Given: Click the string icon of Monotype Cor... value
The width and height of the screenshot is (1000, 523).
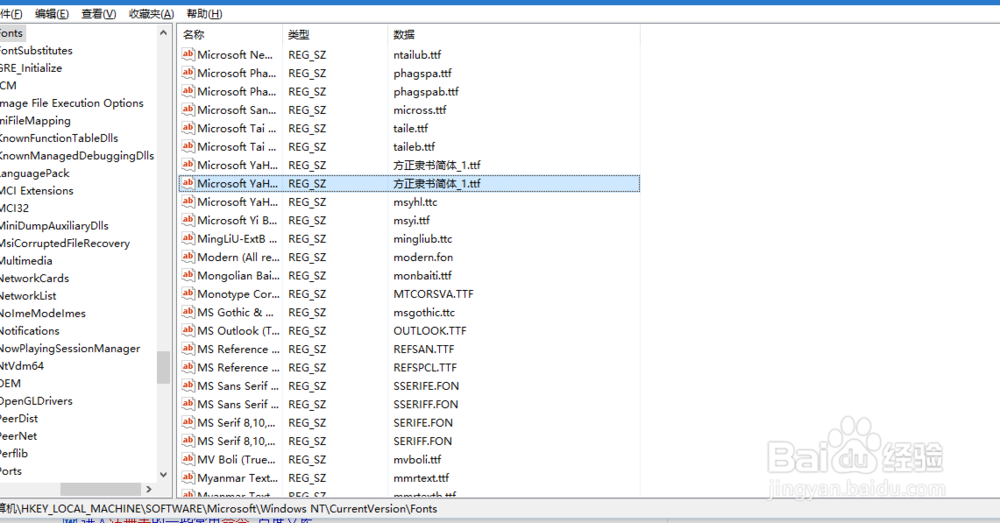Looking at the screenshot, I should pyautogui.click(x=188, y=293).
